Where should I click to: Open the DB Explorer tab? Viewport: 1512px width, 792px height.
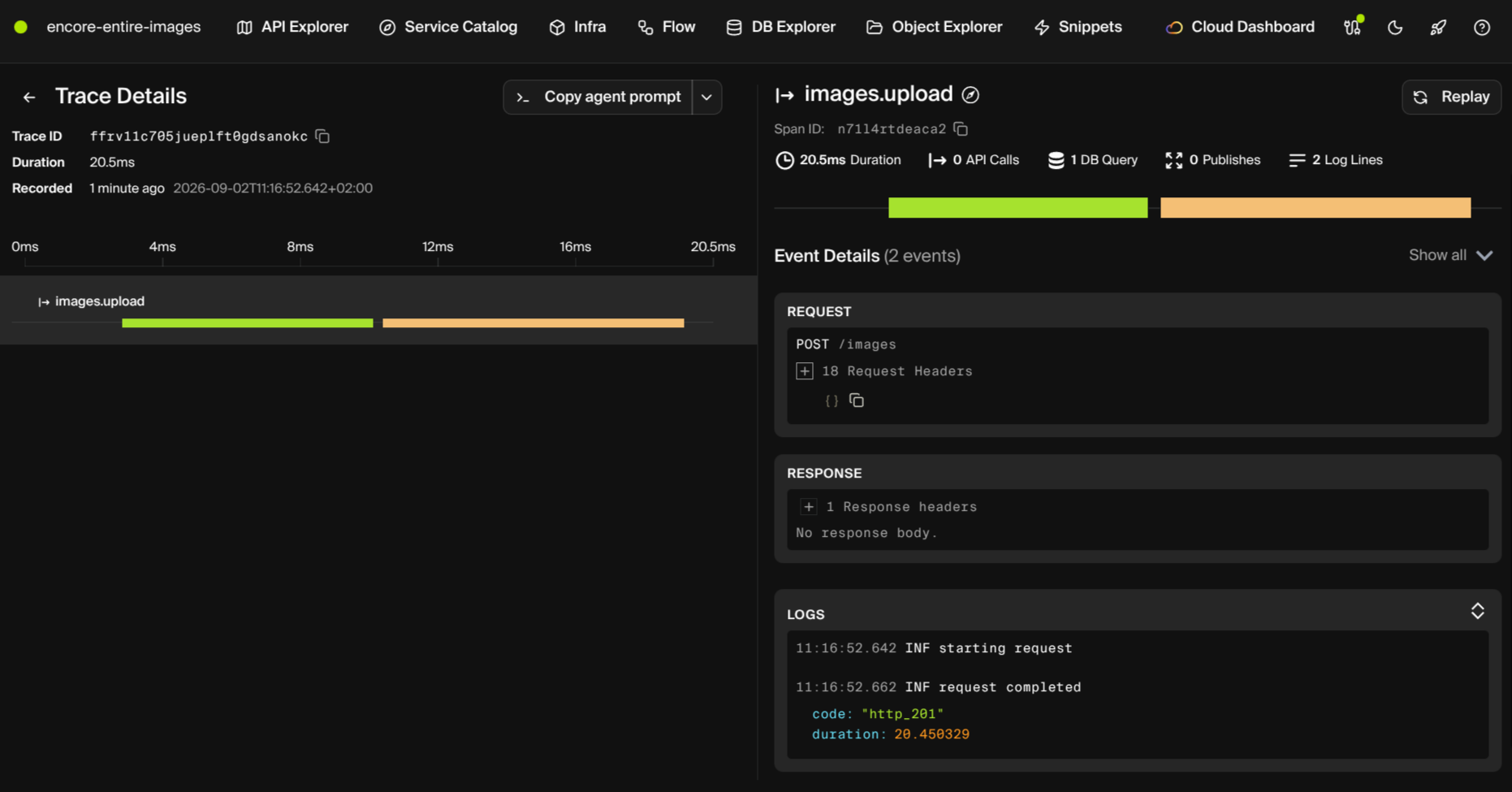point(780,28)
